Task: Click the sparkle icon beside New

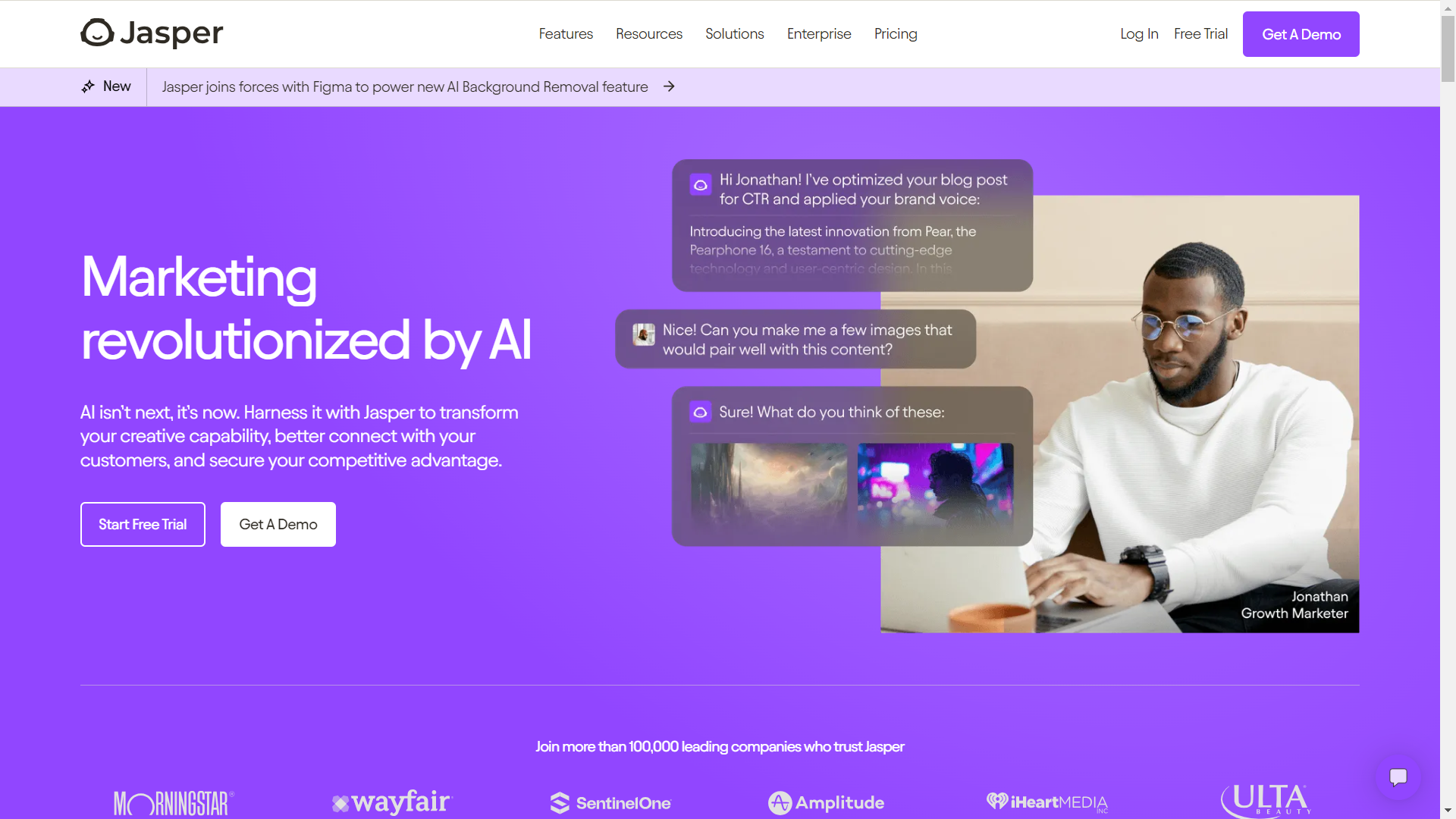Action: coord(88,86)
